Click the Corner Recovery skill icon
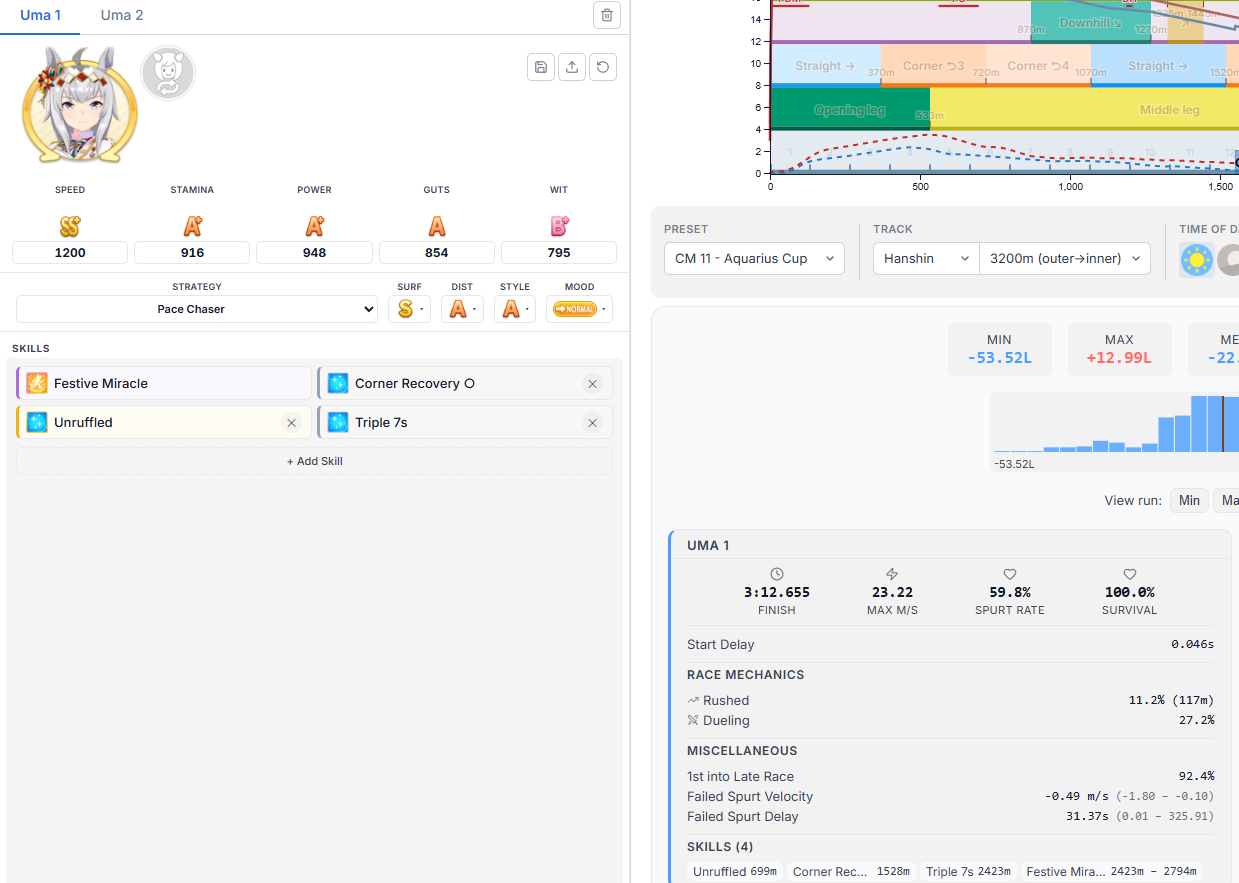Viewport: 1239px width, 883px height. [x=338, y=383]
